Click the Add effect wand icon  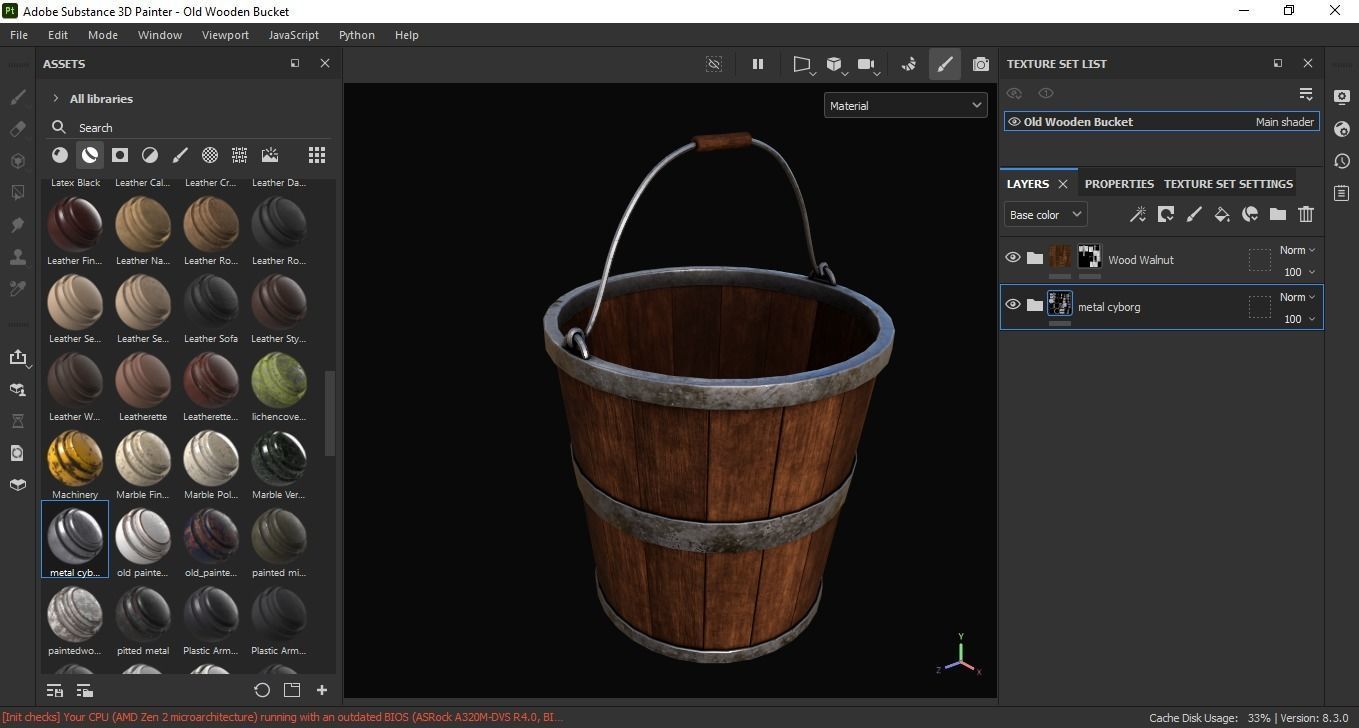[1138, 214]
